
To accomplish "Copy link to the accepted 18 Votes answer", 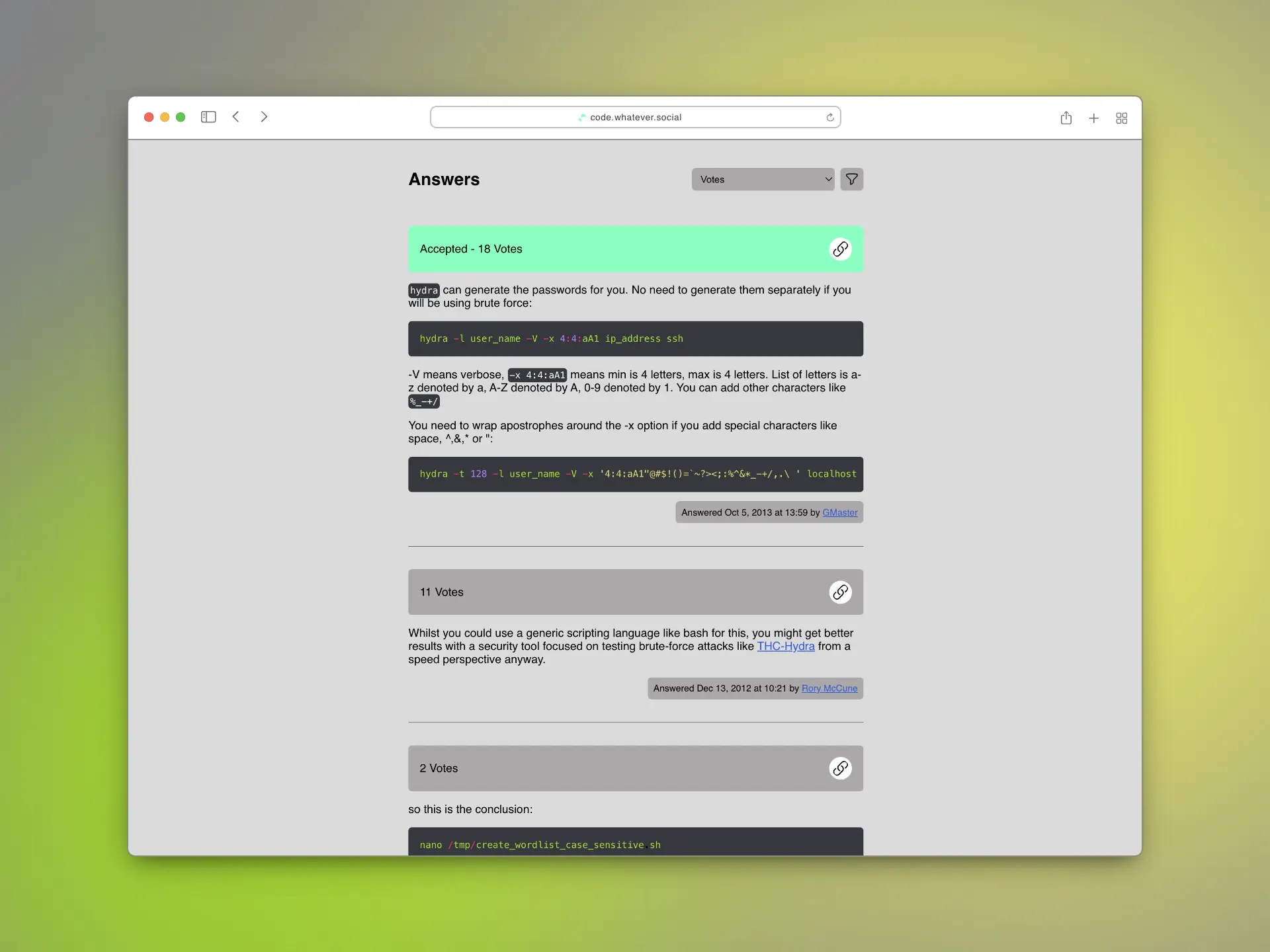I will 840,249.
